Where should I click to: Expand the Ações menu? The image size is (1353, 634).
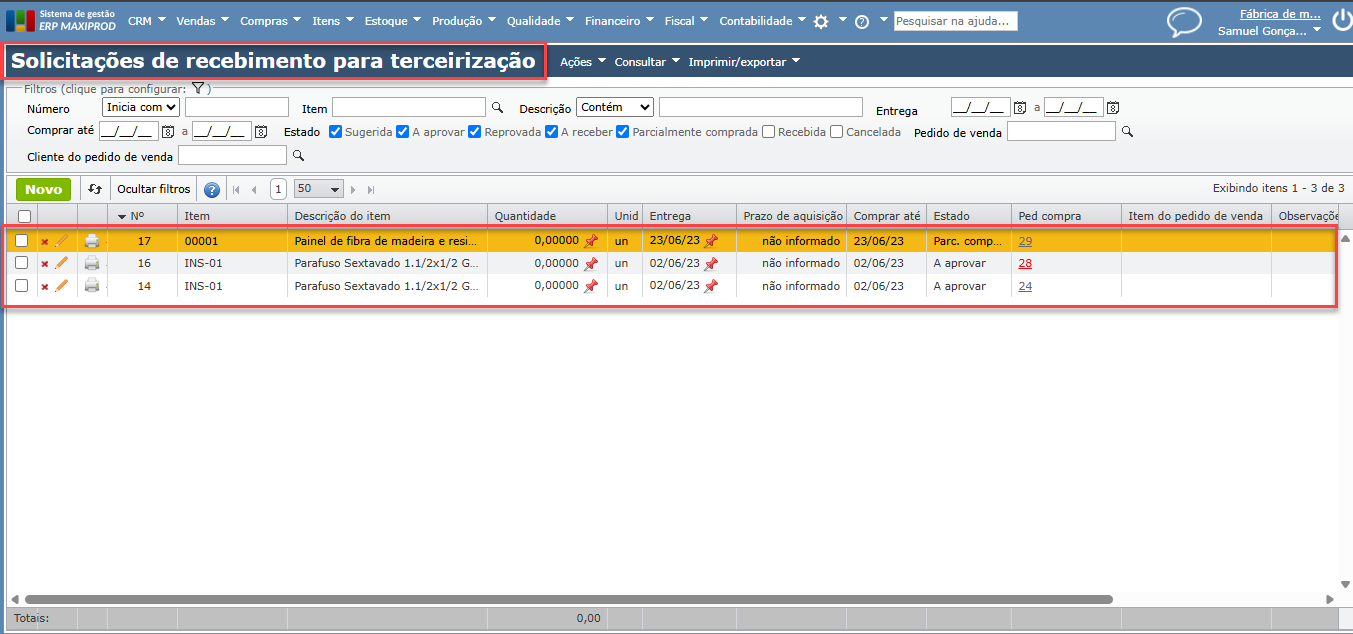point(583,62)
